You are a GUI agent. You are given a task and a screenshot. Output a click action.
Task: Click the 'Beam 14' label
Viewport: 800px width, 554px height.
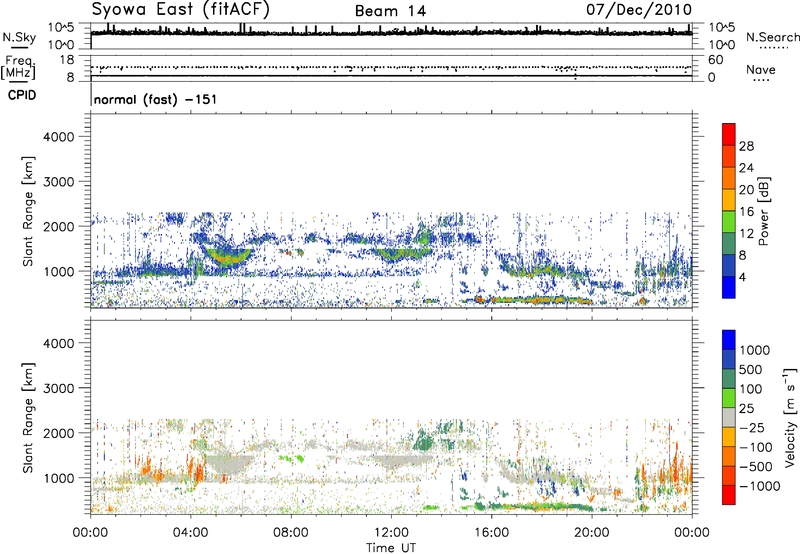pyautogui.click(x=390, y=11)
